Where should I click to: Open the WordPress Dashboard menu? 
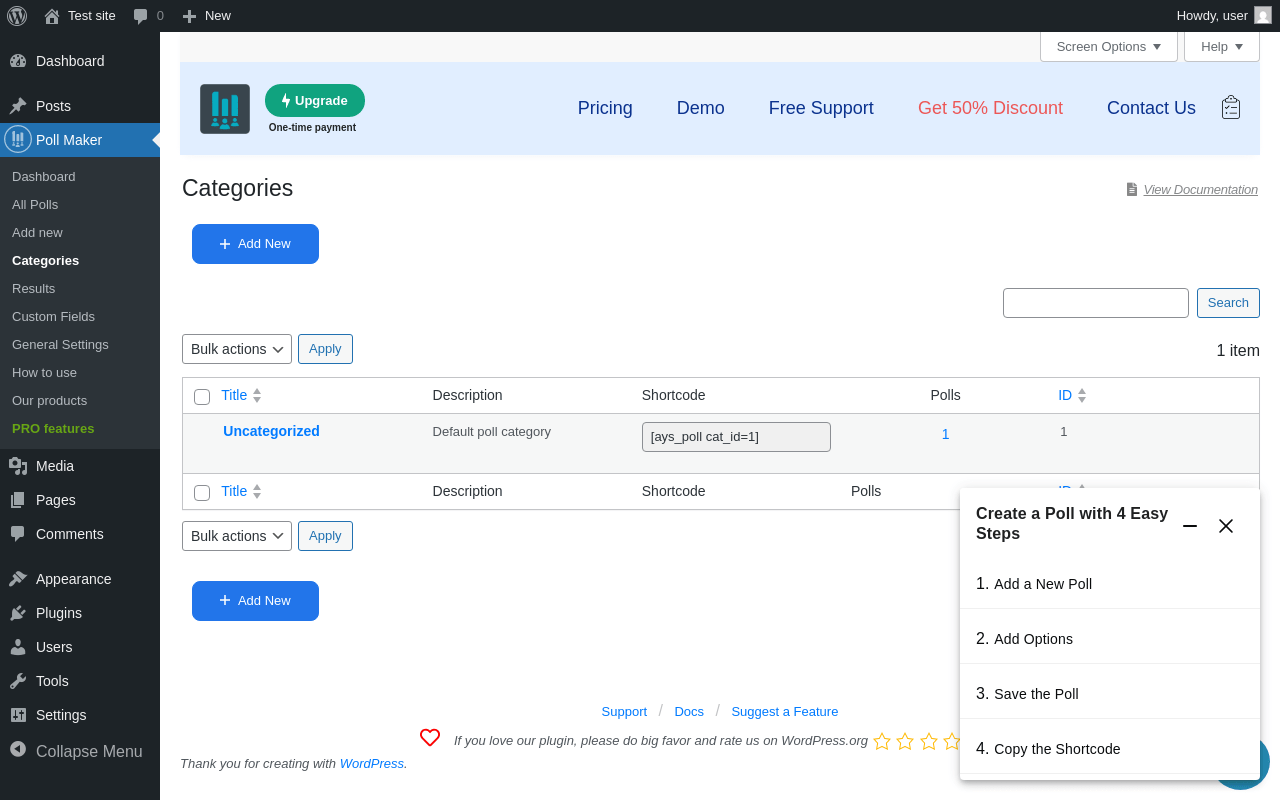coord(80,61)
